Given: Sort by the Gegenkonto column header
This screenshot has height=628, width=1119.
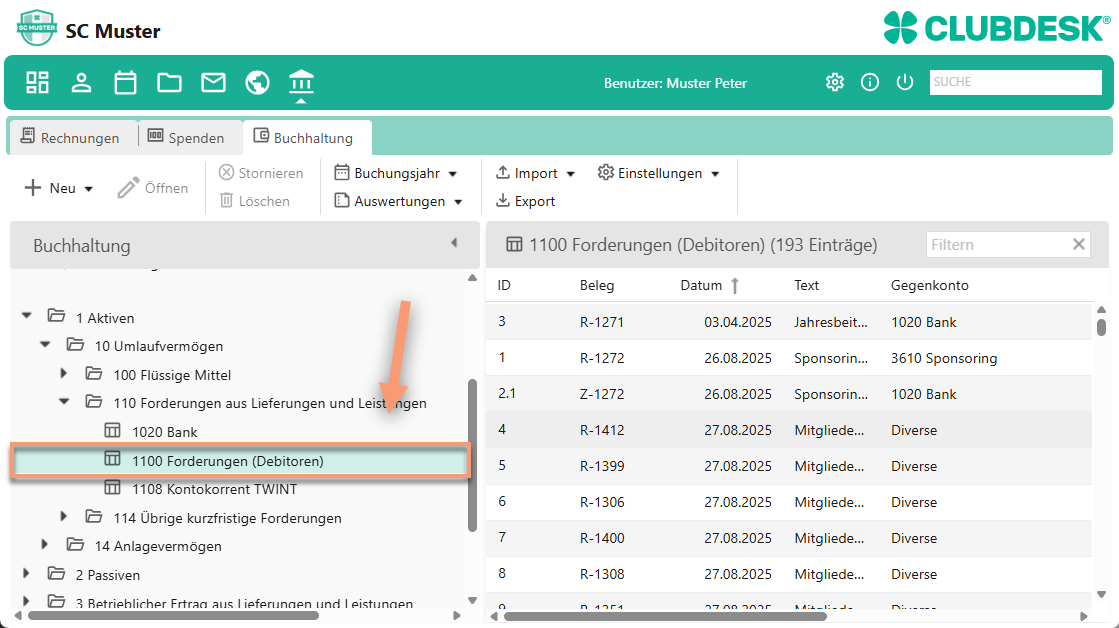Looking at the screenshot, I should pyautogui.click(x=929, y=285).
